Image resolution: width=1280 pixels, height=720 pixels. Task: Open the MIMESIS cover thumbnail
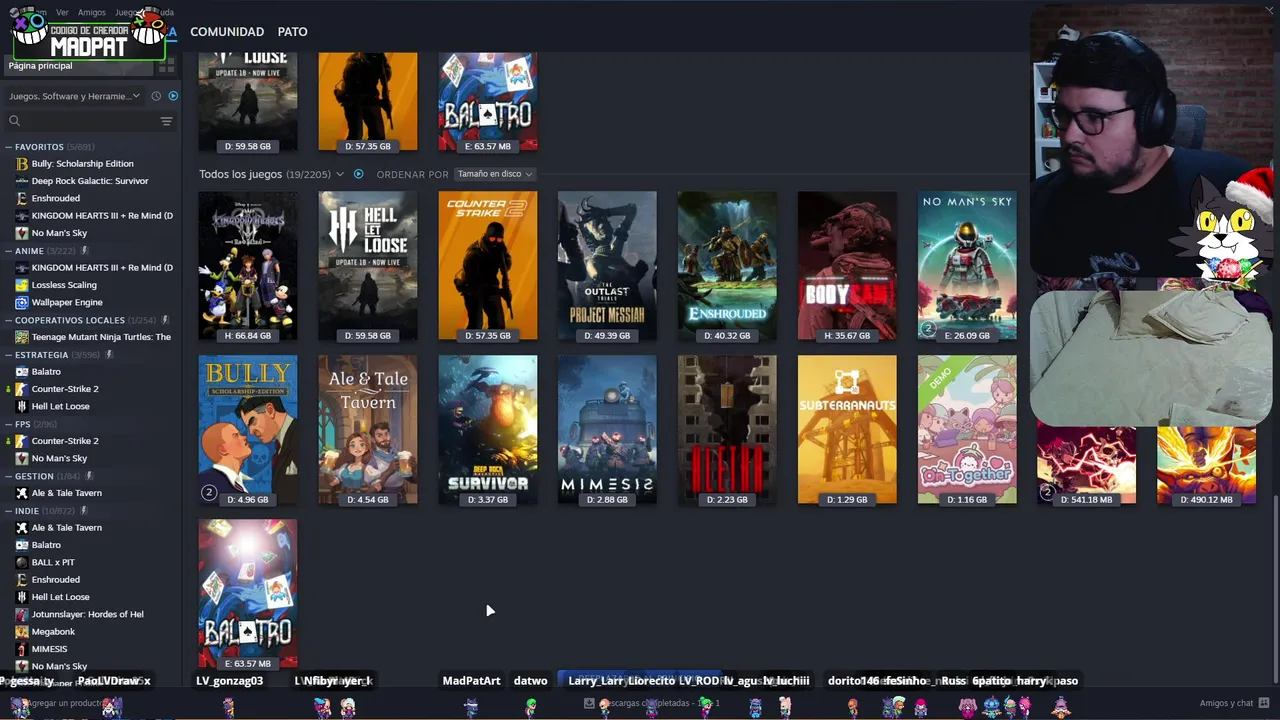607,430
